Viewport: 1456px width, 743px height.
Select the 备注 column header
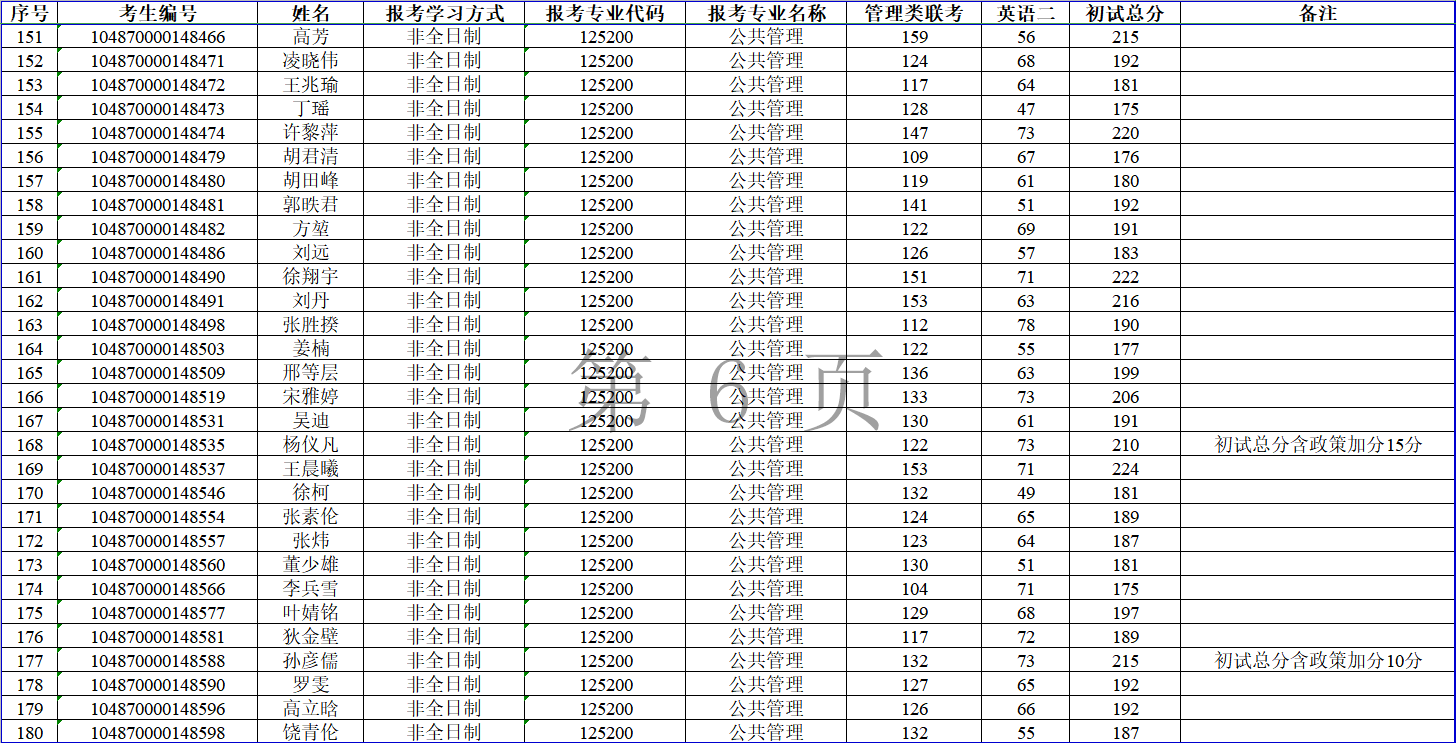click(1317, 13)
